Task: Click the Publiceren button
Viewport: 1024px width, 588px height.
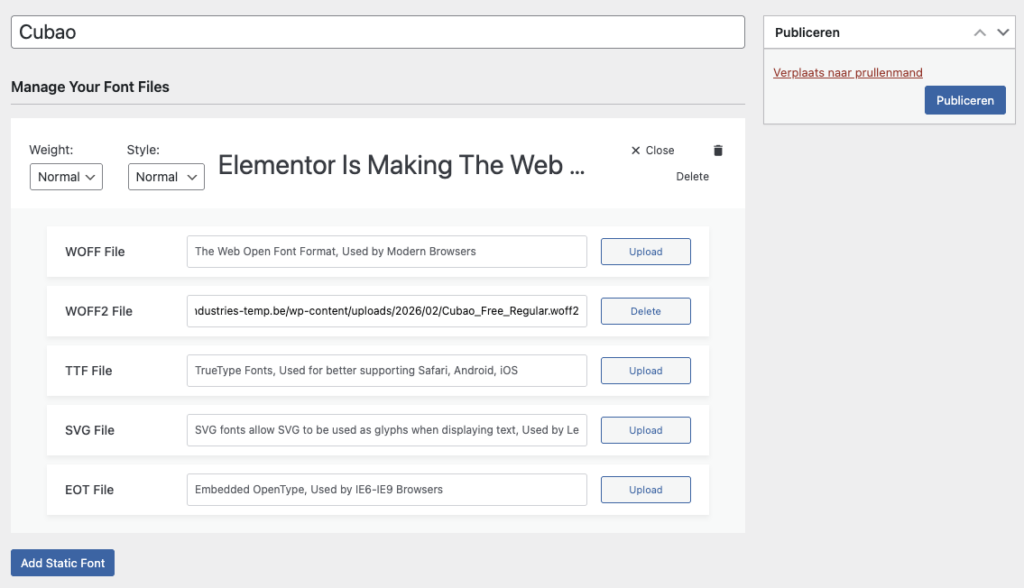Action: pos(964,100)
